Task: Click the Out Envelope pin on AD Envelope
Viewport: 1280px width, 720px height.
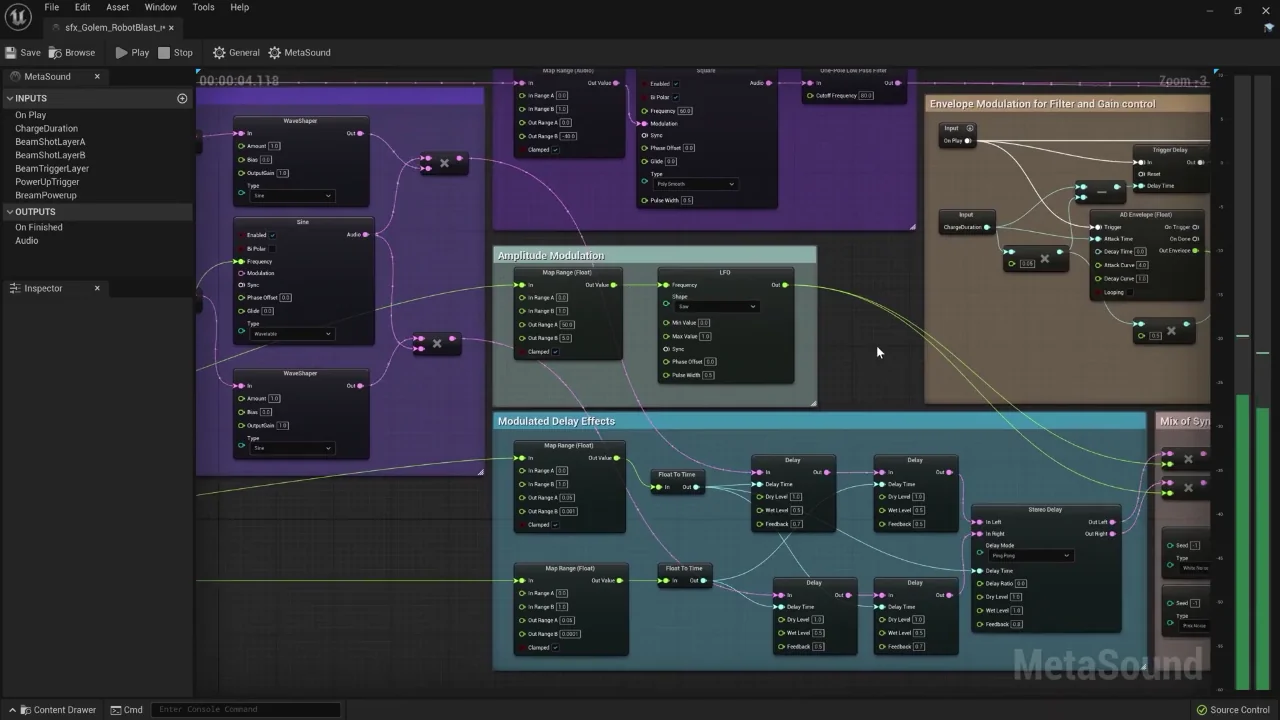Action: pos(1196,251)
